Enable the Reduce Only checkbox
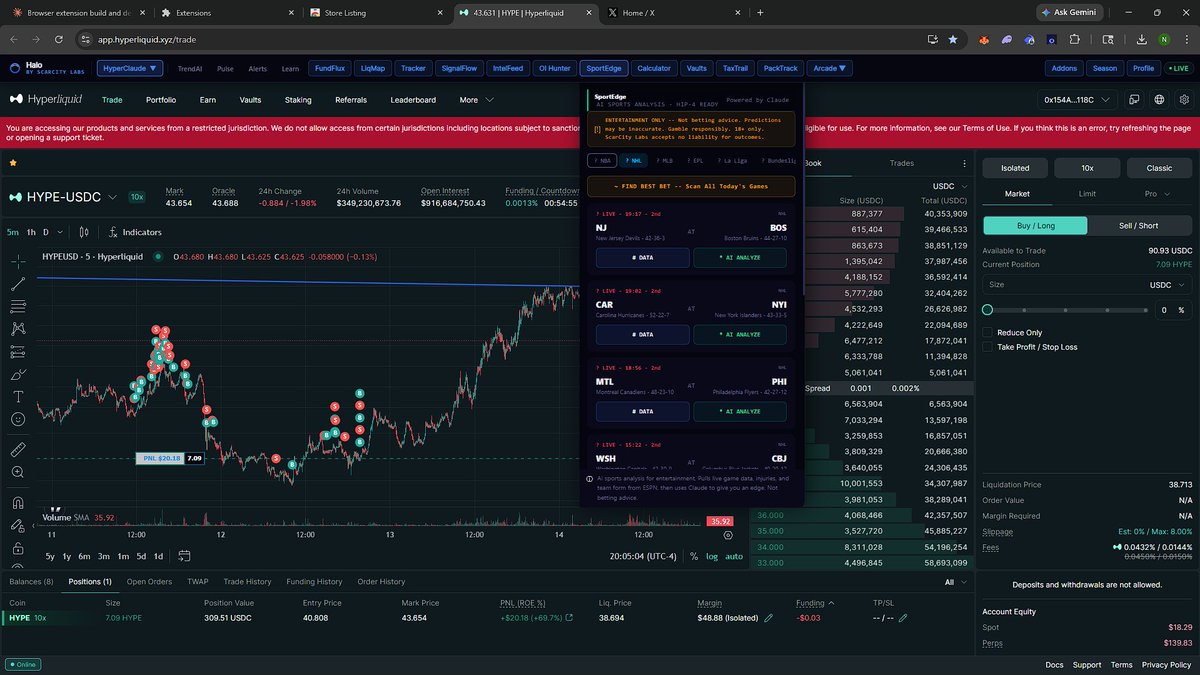The image size is (1200, 675). click(x=988, y=332)
